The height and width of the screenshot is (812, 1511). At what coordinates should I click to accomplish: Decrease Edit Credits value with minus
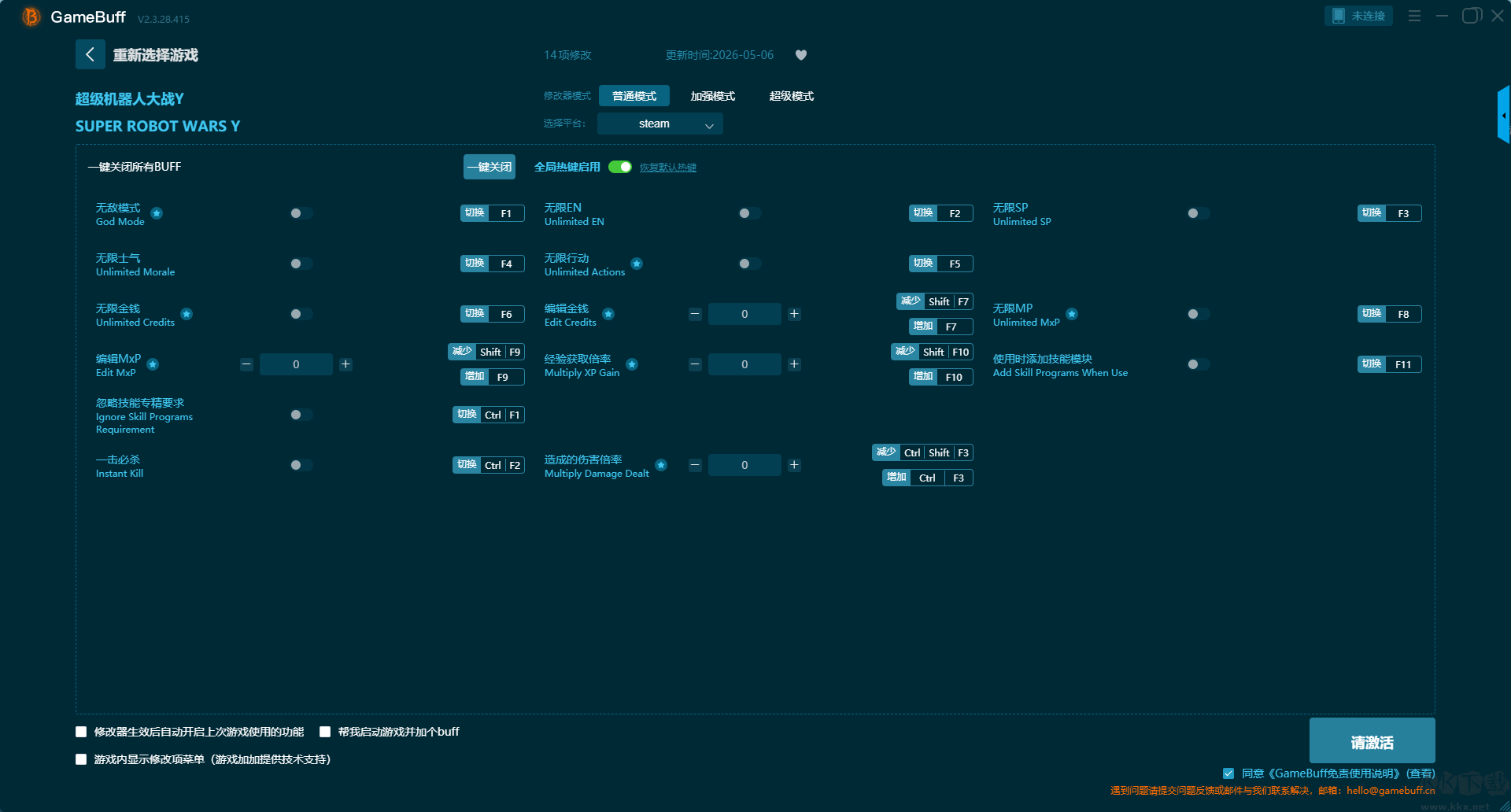(695, 314)
